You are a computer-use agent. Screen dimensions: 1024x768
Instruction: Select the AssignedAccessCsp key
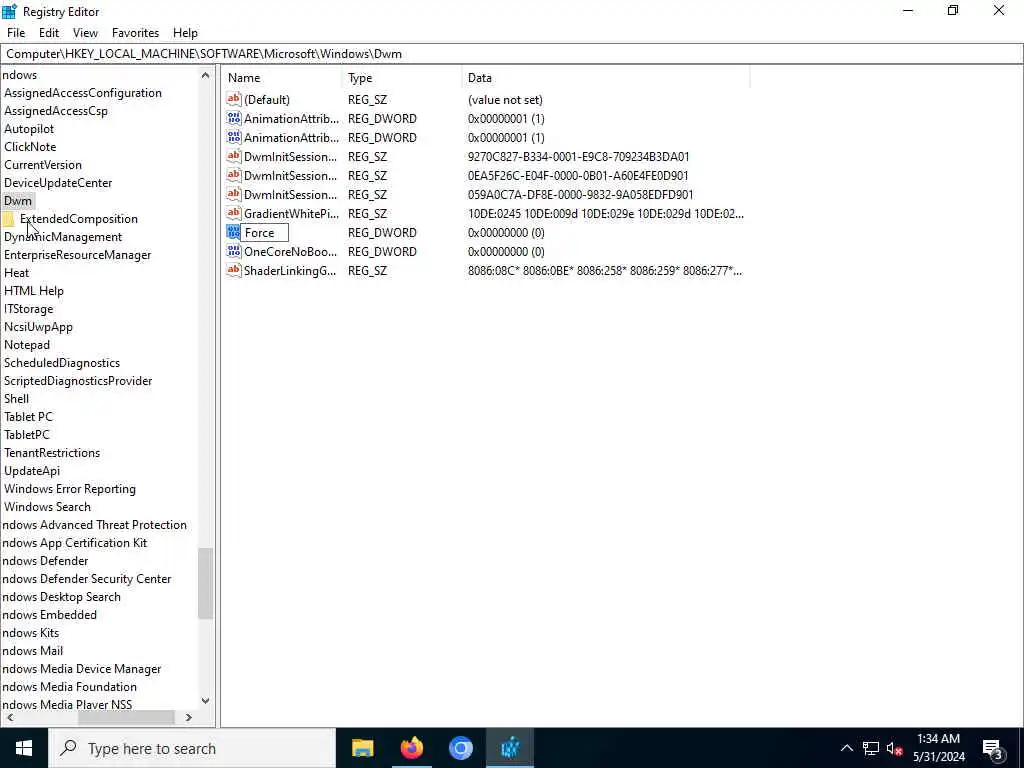(x=56, y=111)
